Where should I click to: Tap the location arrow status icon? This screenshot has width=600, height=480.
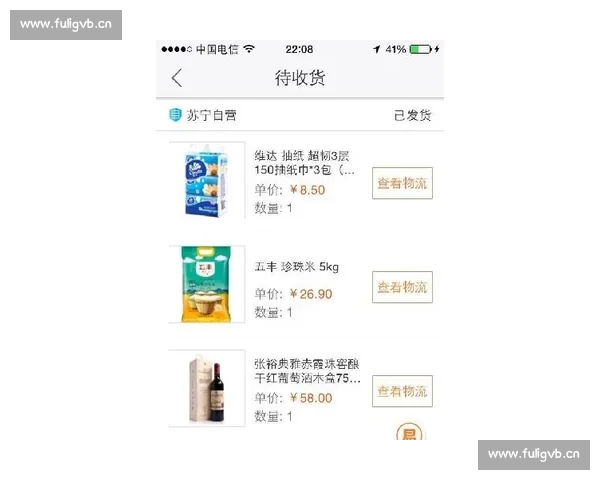(x=377, y=49)
